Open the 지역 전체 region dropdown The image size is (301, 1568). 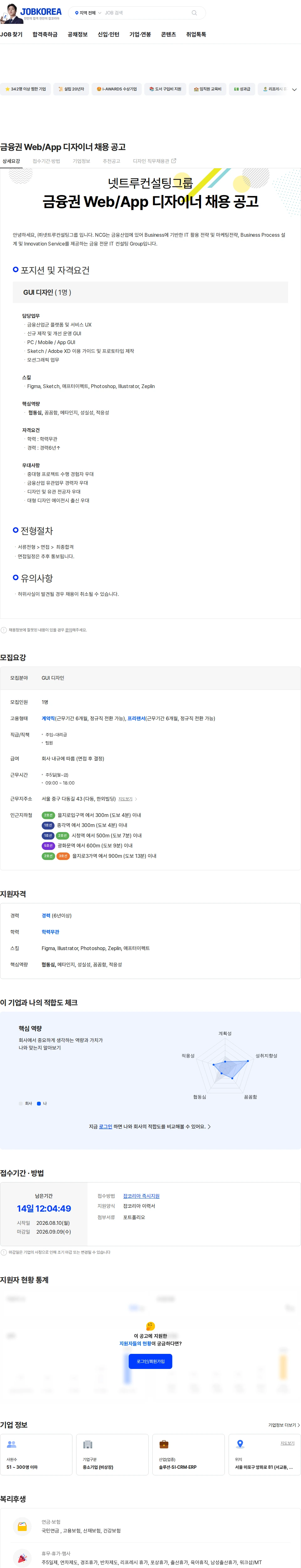87,13
